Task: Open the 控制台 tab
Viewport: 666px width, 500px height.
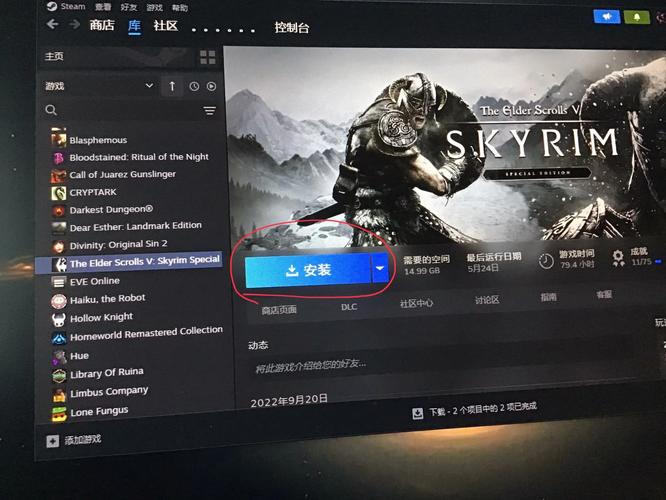Action: (x=291, y=28)
